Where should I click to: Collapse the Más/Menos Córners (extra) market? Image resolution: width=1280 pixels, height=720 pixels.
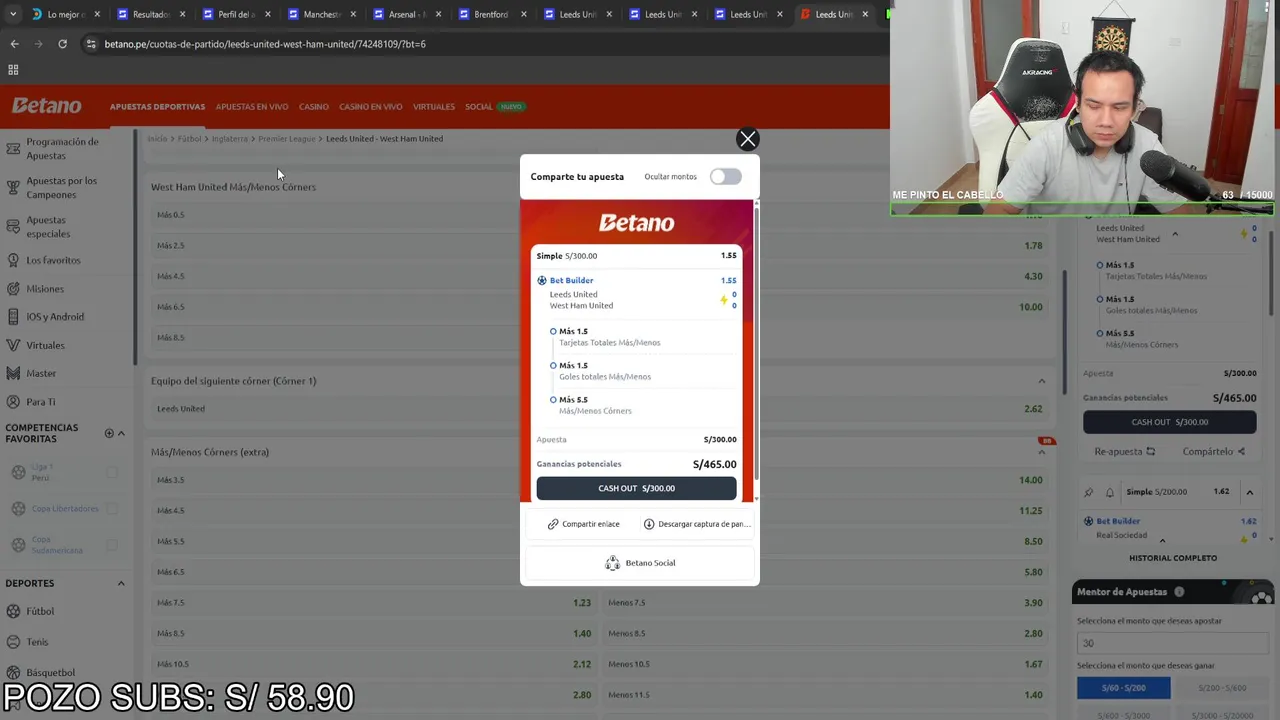(x=1042, y=452)
